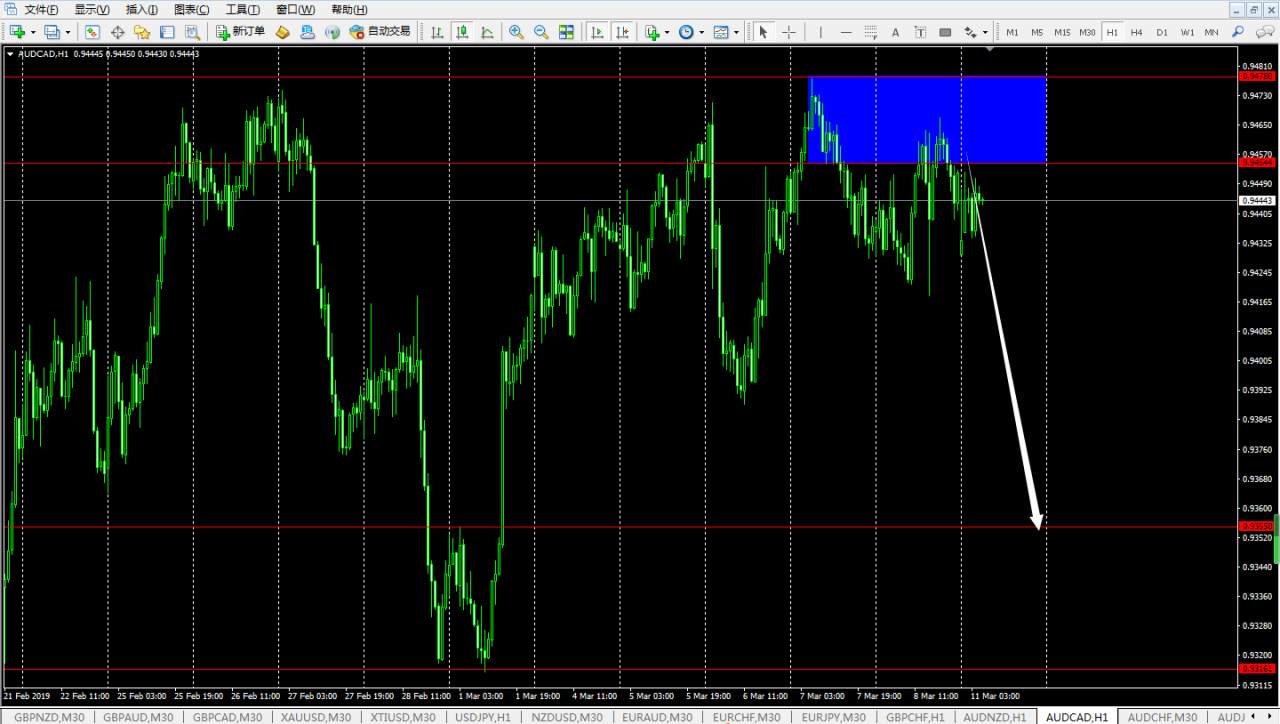The width and height of the screenshot is (1280, 724).
Task: Open the 帮助(H) menu
Action: pos(349,9)
